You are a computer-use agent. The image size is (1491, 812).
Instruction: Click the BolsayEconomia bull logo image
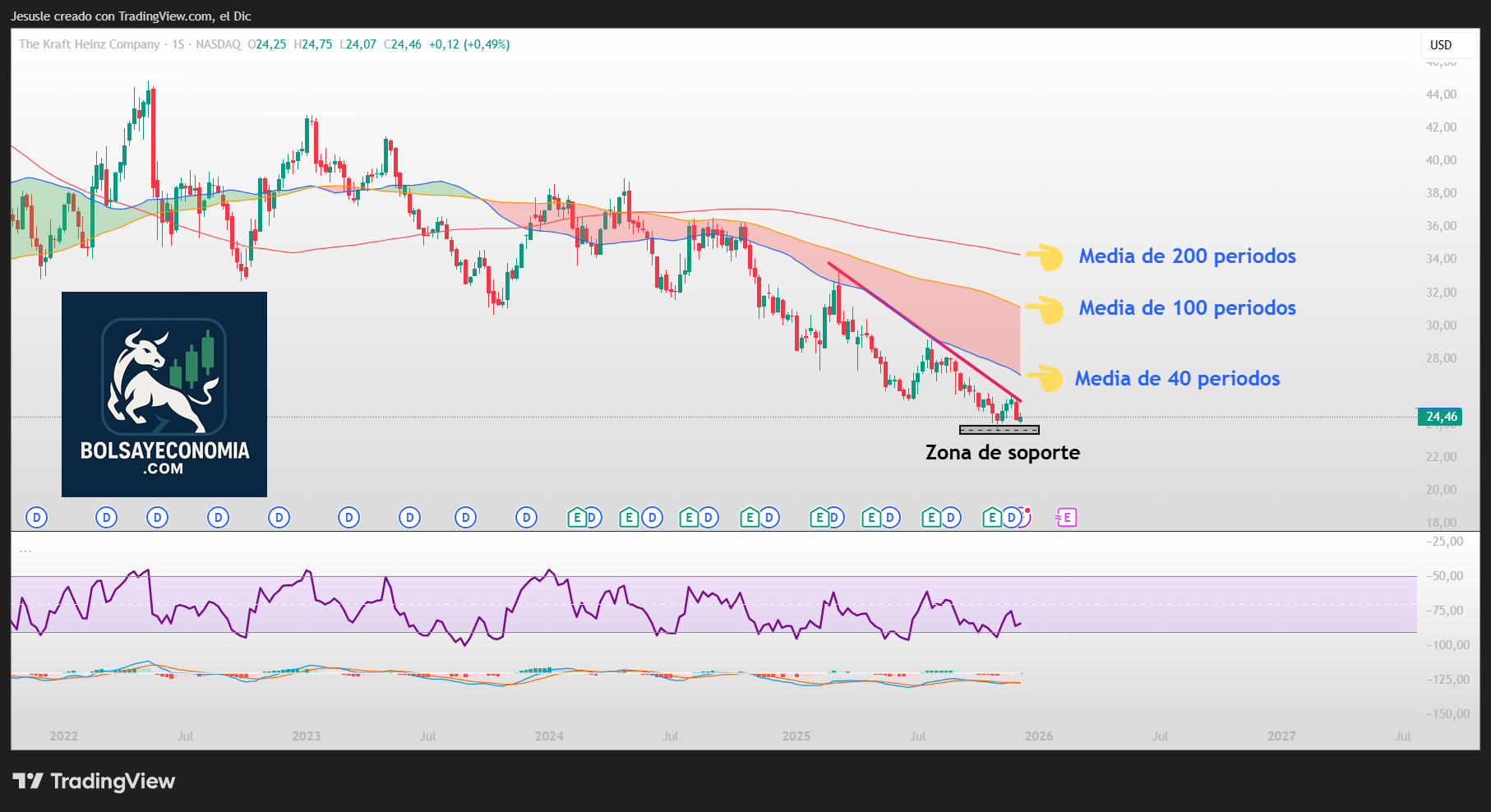click(x=164, y=394)
